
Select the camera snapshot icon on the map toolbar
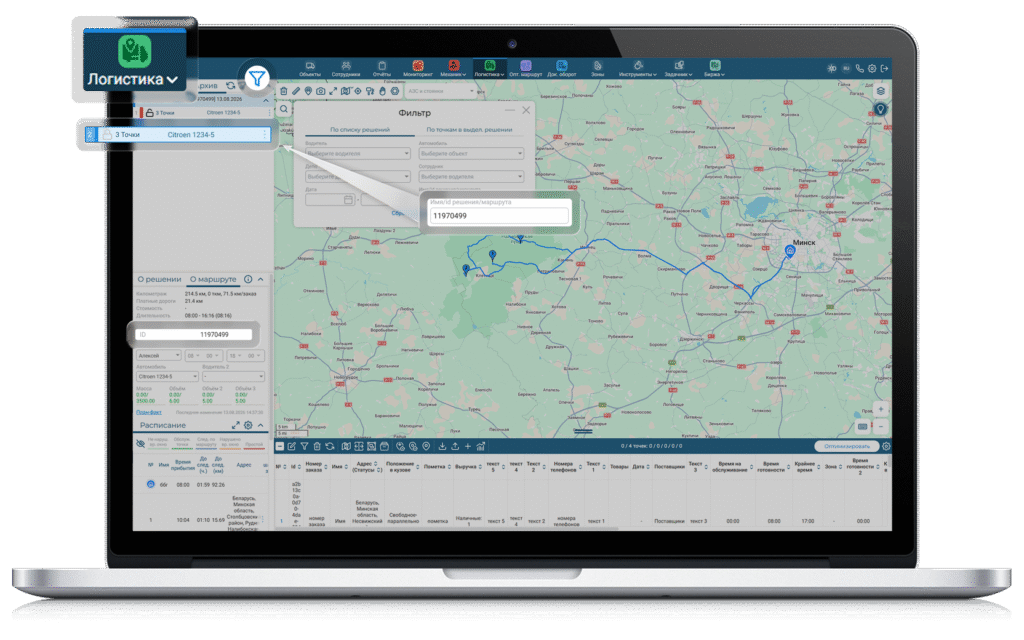click(321, 91)
